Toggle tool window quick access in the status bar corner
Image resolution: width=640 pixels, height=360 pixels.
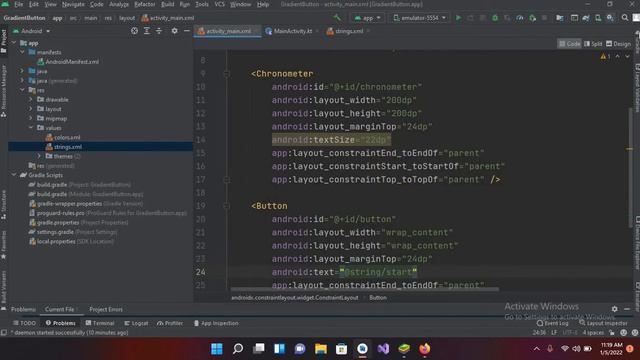[x=4, y=333]
